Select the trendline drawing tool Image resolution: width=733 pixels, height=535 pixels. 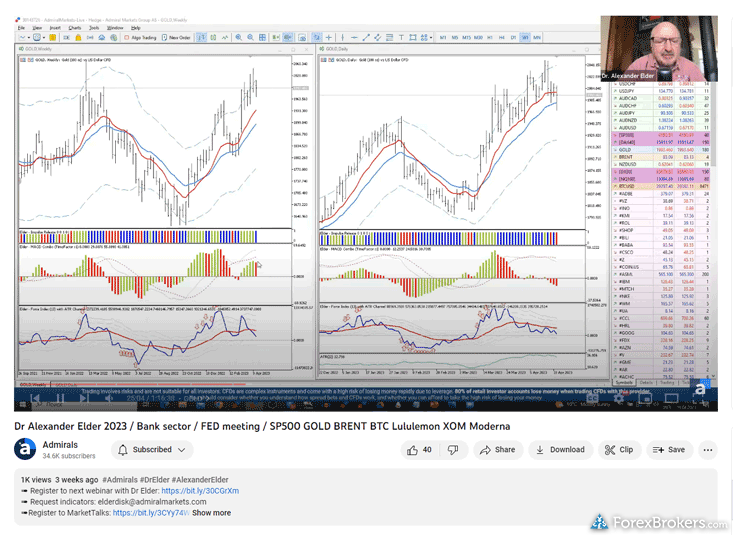366,37
